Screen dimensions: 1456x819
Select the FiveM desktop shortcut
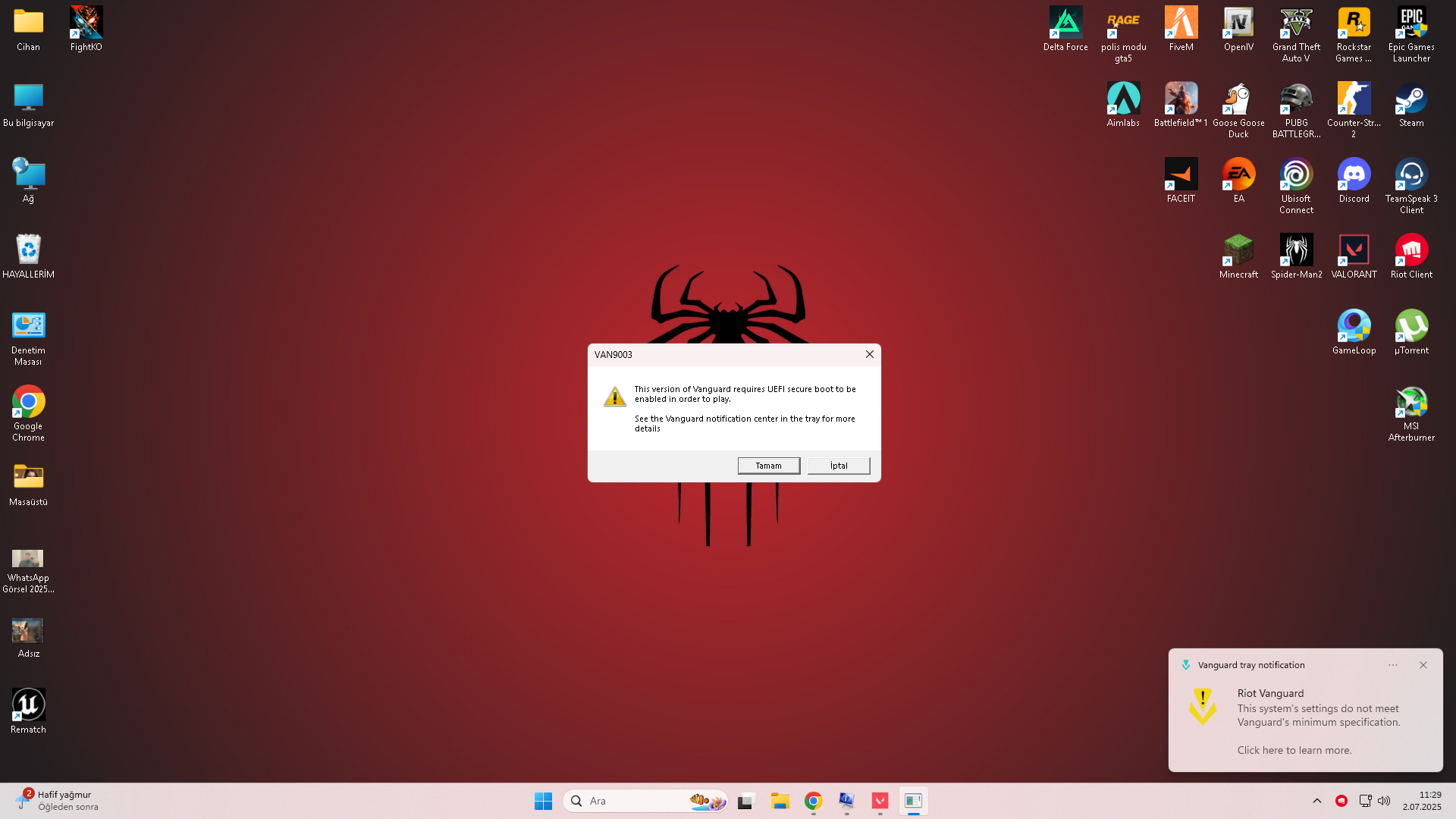(1181, 30)
